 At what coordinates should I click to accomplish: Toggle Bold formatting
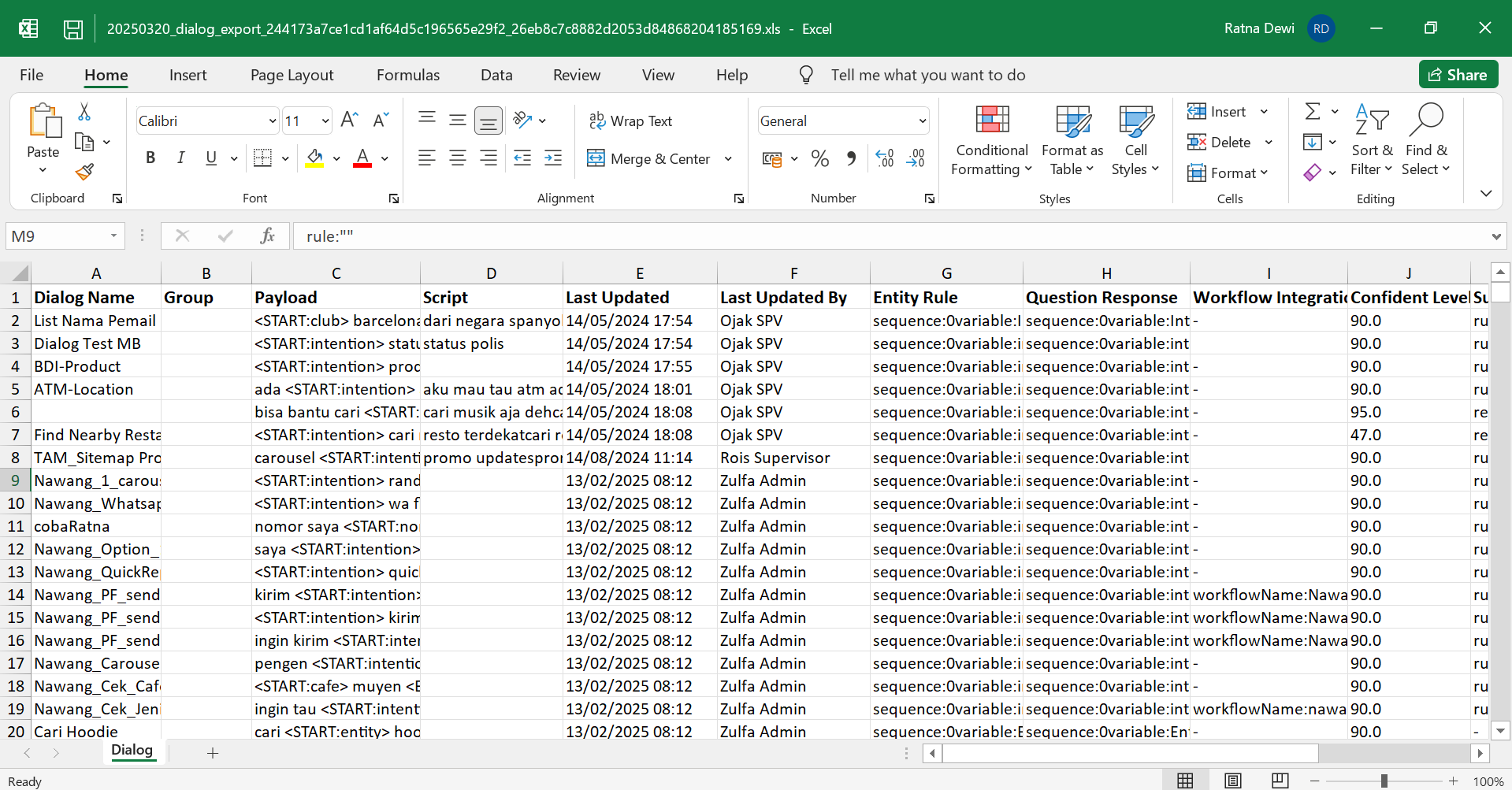tap(150, 158)
